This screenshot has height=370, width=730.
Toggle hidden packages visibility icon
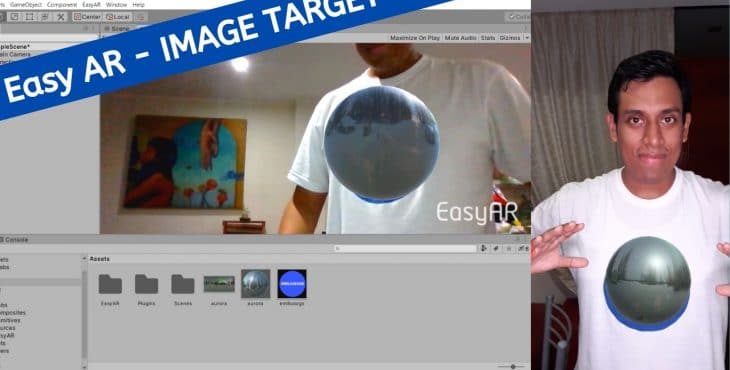[x=523, y=249]
